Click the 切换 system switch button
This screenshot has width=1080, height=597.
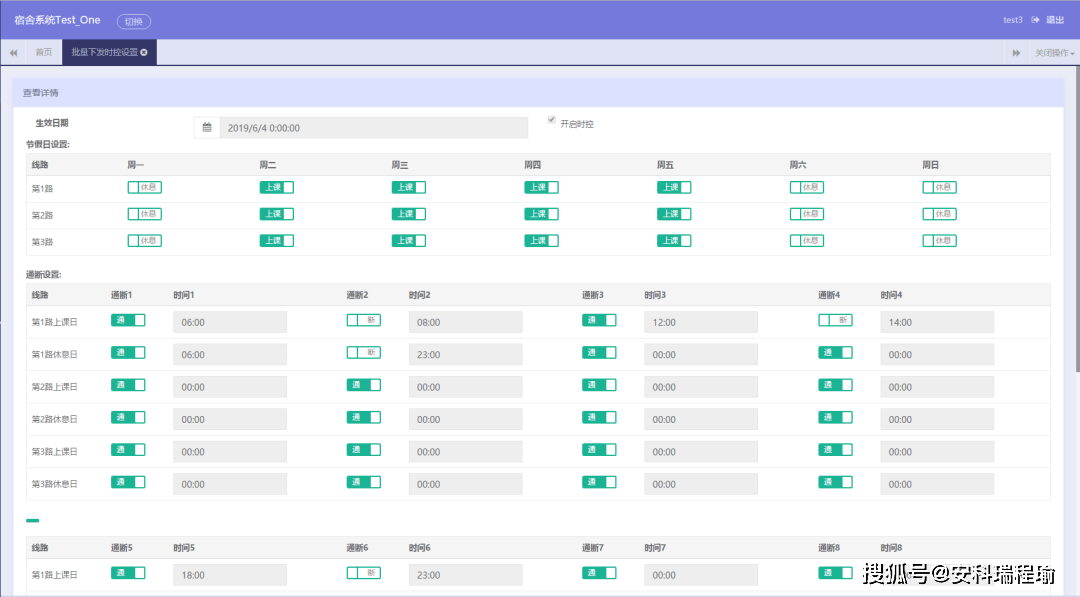(134, 21)
